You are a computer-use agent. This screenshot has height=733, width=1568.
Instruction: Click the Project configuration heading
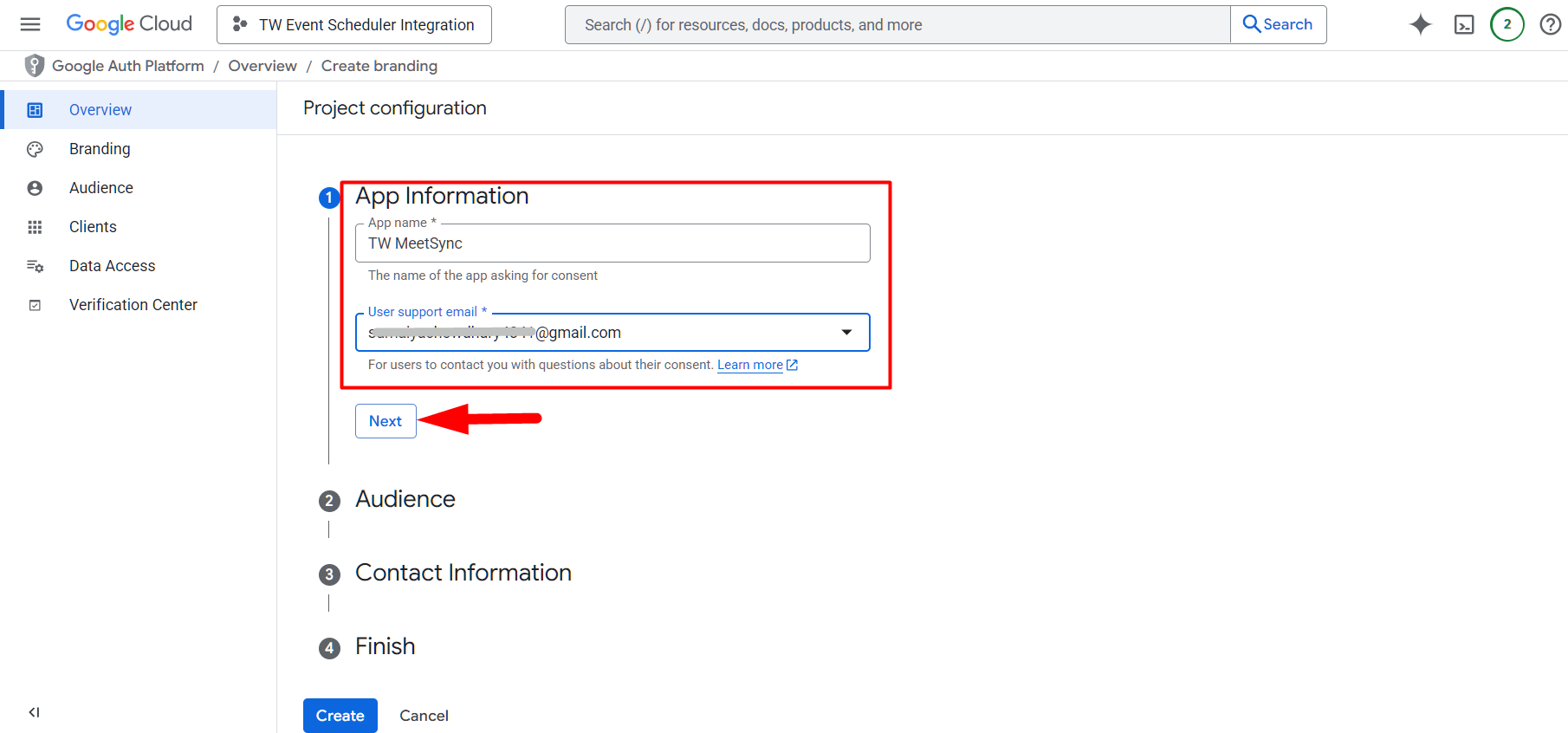395,108
